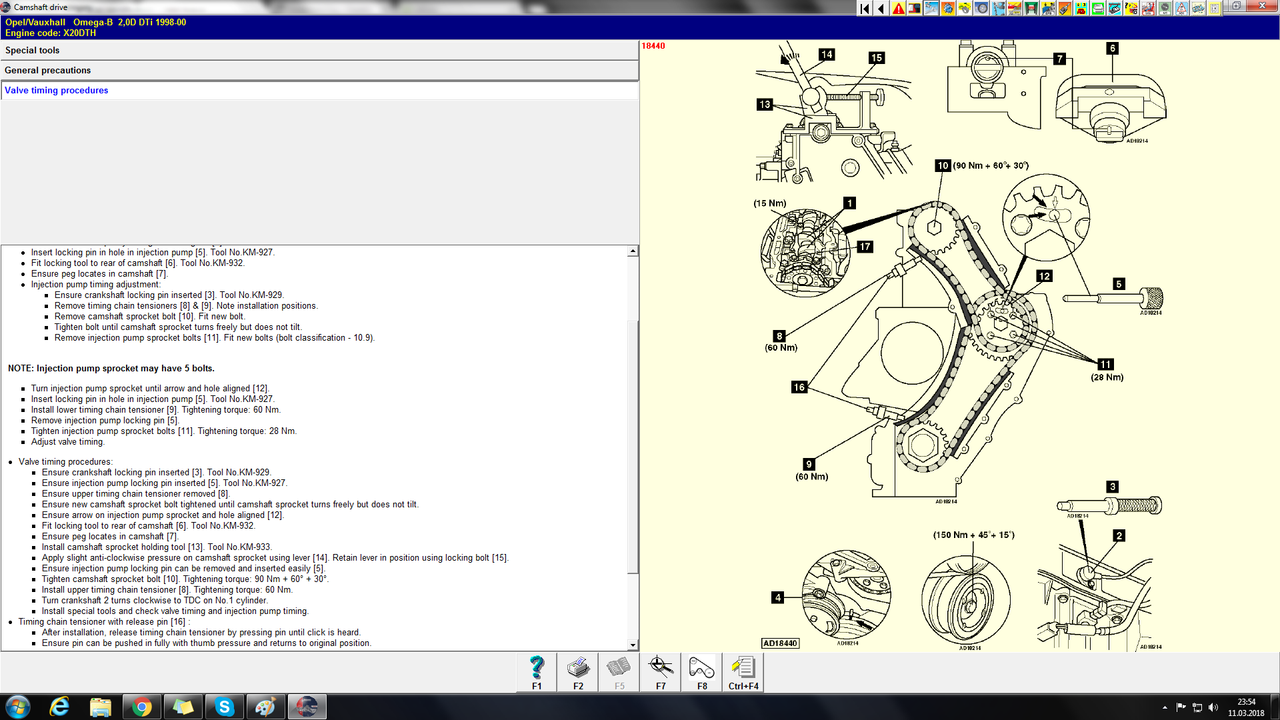Print the page with the F2 printer button
Image resolution: width=1280 pixels, height=720 pixels.
coord(578,673)
